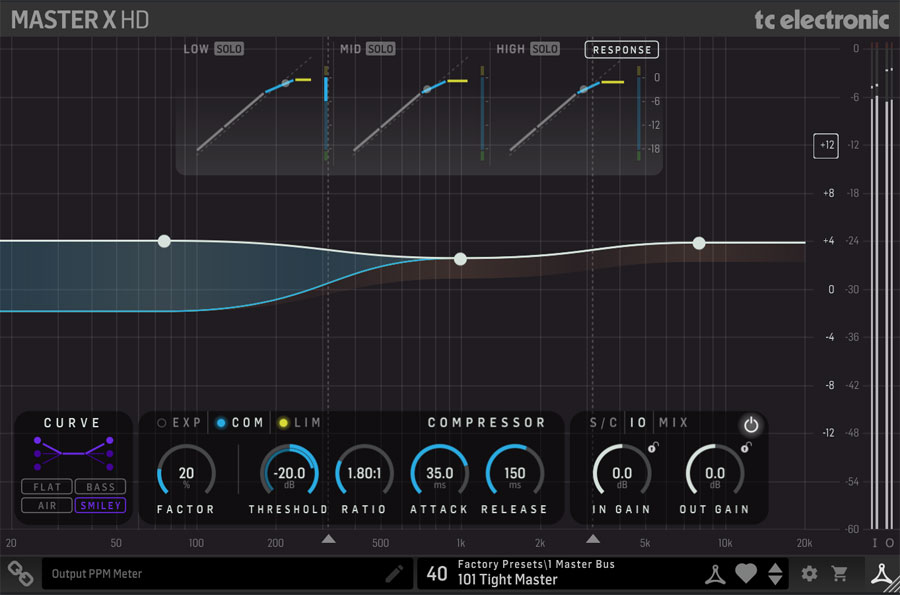The image size is (900, 595).
Task: Step to the previous preset arrow
Action: (775, 568)
